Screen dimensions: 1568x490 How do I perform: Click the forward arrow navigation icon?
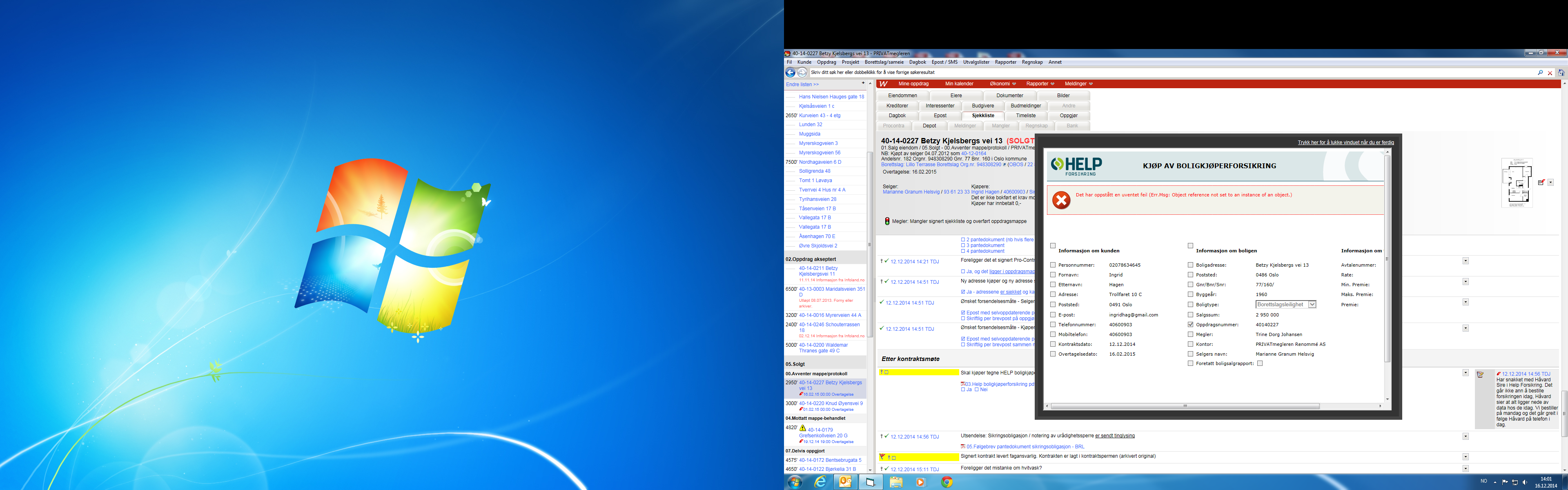802,72
